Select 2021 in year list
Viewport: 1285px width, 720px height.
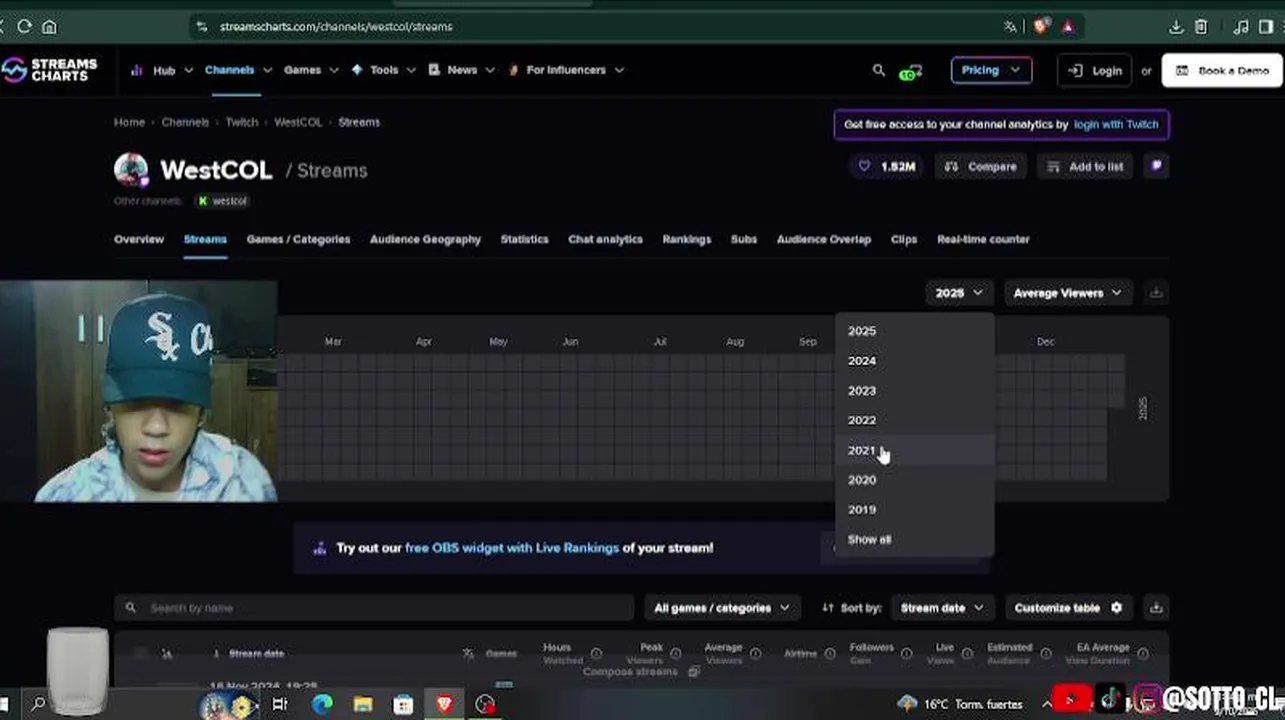pyautogui.click(x=915, y=450)
